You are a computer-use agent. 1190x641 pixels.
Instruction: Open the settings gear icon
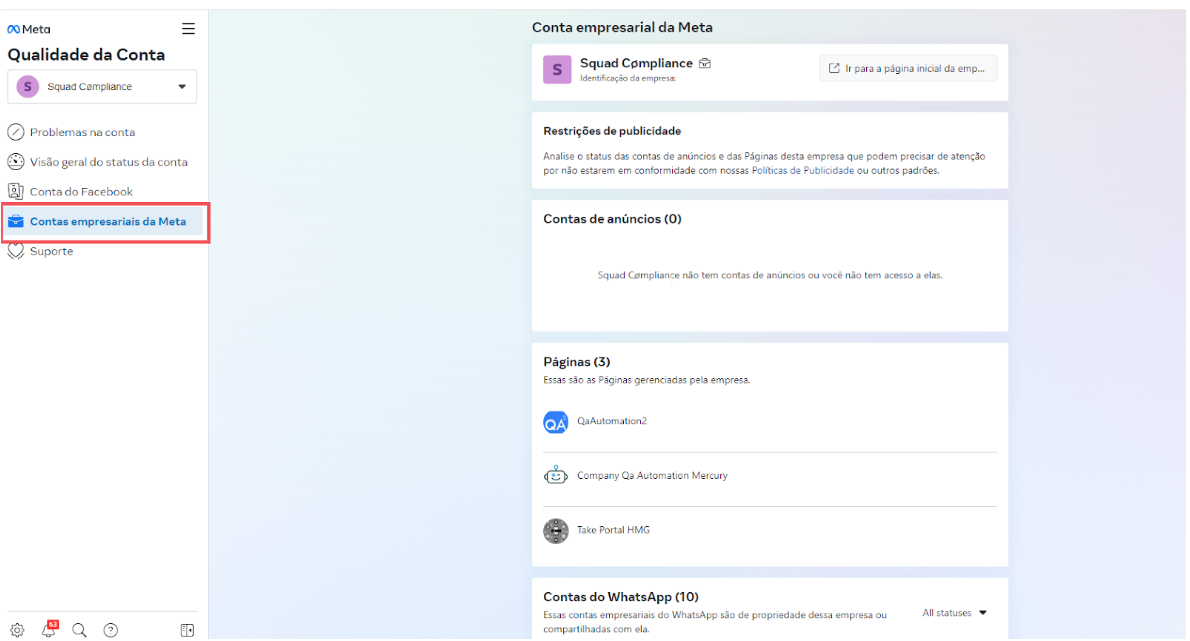[17, 630]
